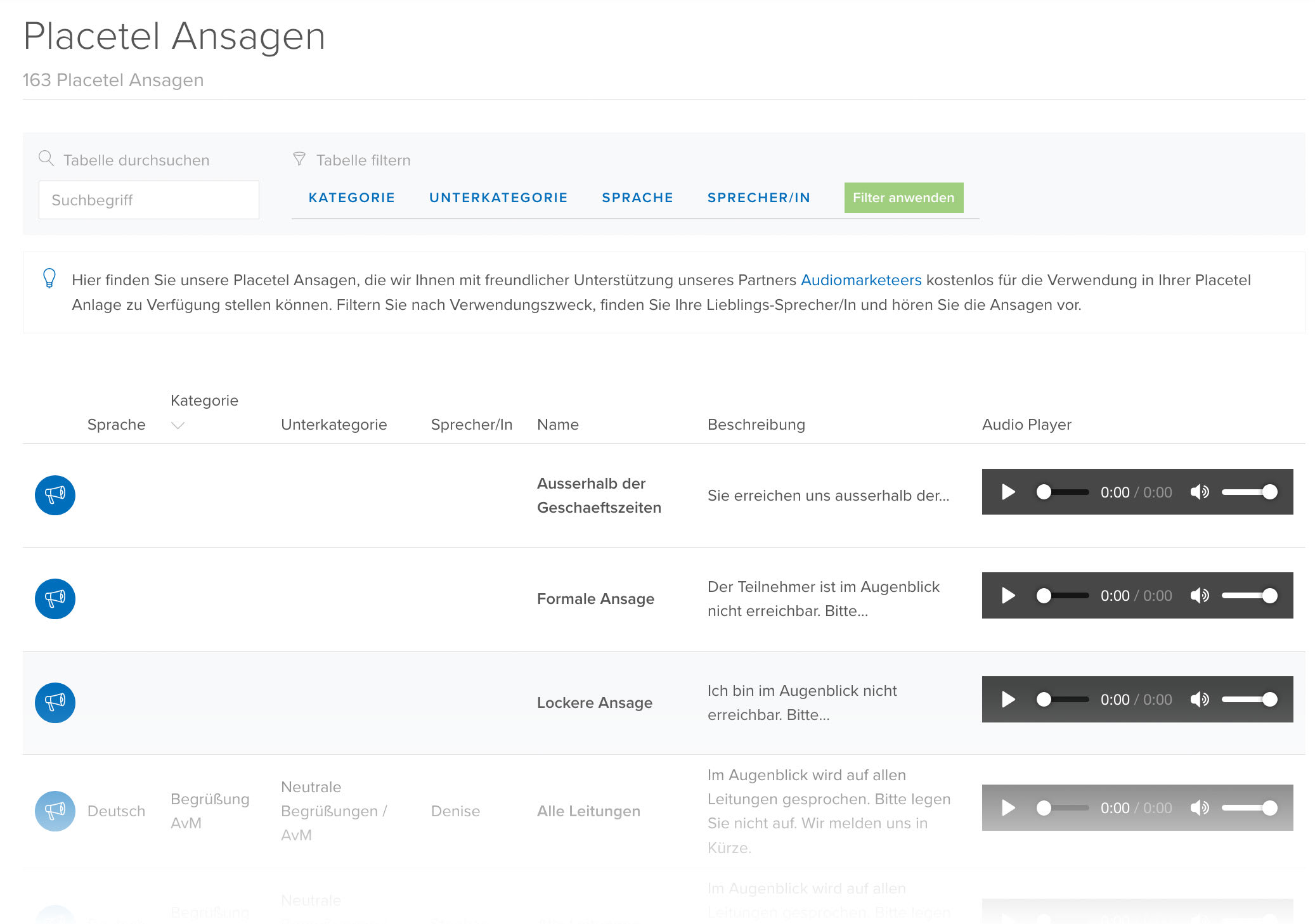Sort by Kategorie column chevron
The image size is (1315, 924).
[178, 425]
